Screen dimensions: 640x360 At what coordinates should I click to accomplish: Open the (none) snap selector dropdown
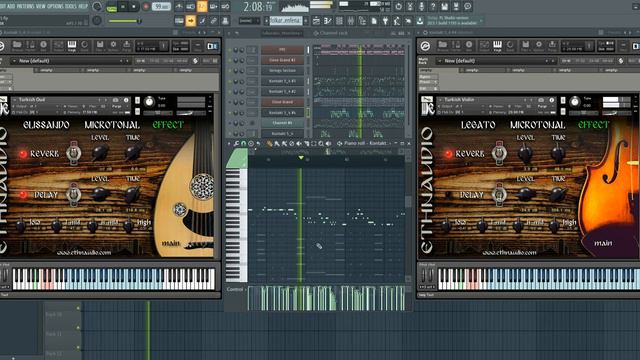coord(249,20)
